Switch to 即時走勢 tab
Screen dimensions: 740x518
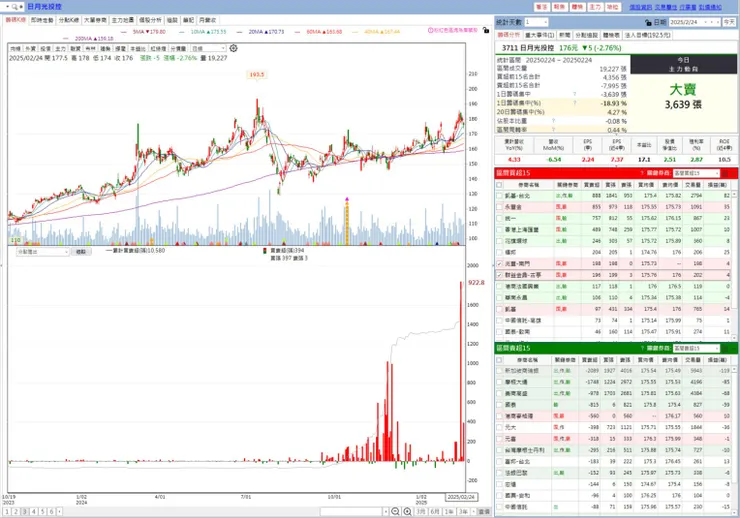(42, 20)
